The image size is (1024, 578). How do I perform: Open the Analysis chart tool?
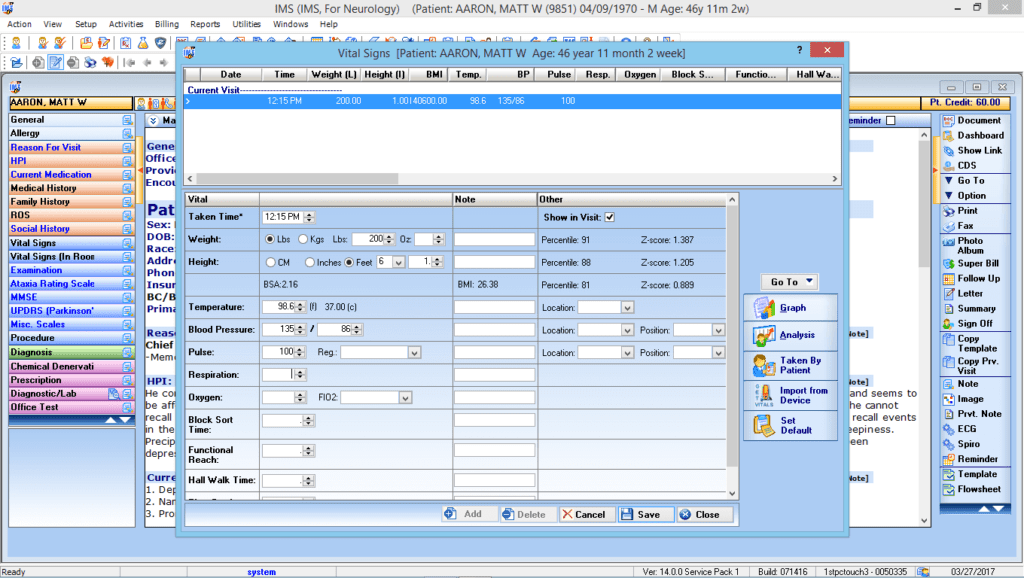[x=763, y=336]
